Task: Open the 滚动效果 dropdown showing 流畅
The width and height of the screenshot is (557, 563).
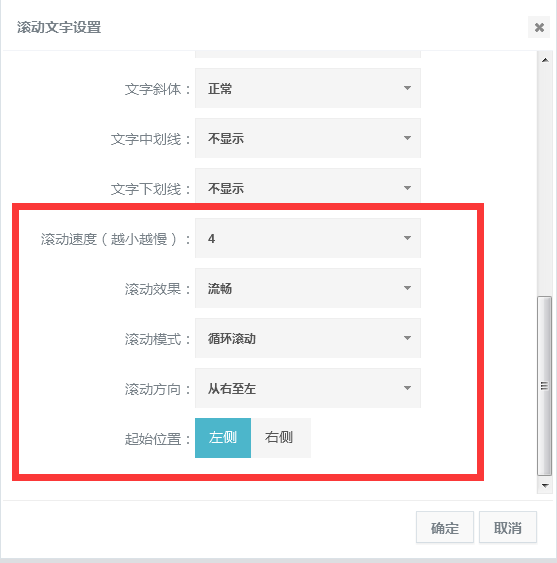Action: click(308, 288)
